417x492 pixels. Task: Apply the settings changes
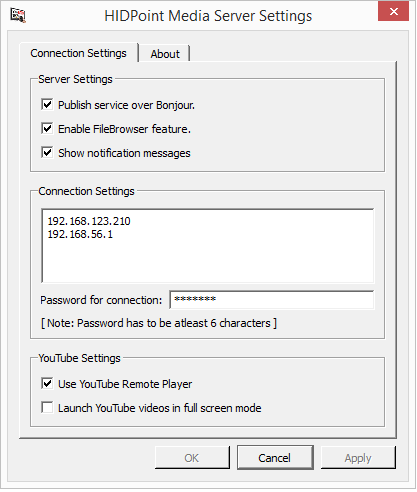358,458
